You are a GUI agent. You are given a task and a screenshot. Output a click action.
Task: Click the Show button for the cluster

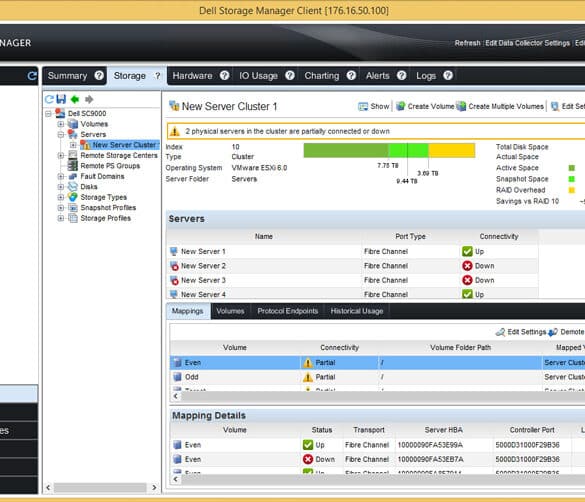373,106
